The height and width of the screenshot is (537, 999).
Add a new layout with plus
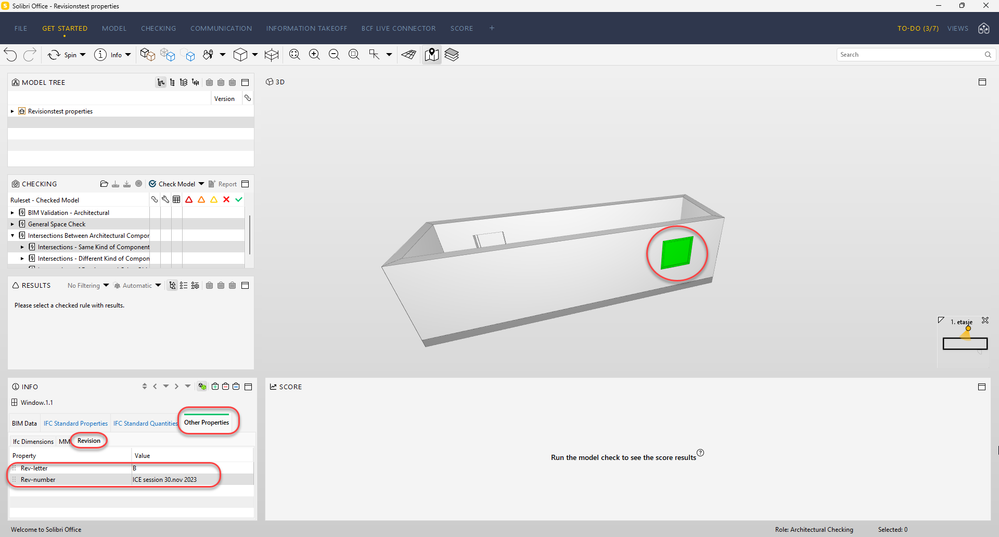(492, 28)
